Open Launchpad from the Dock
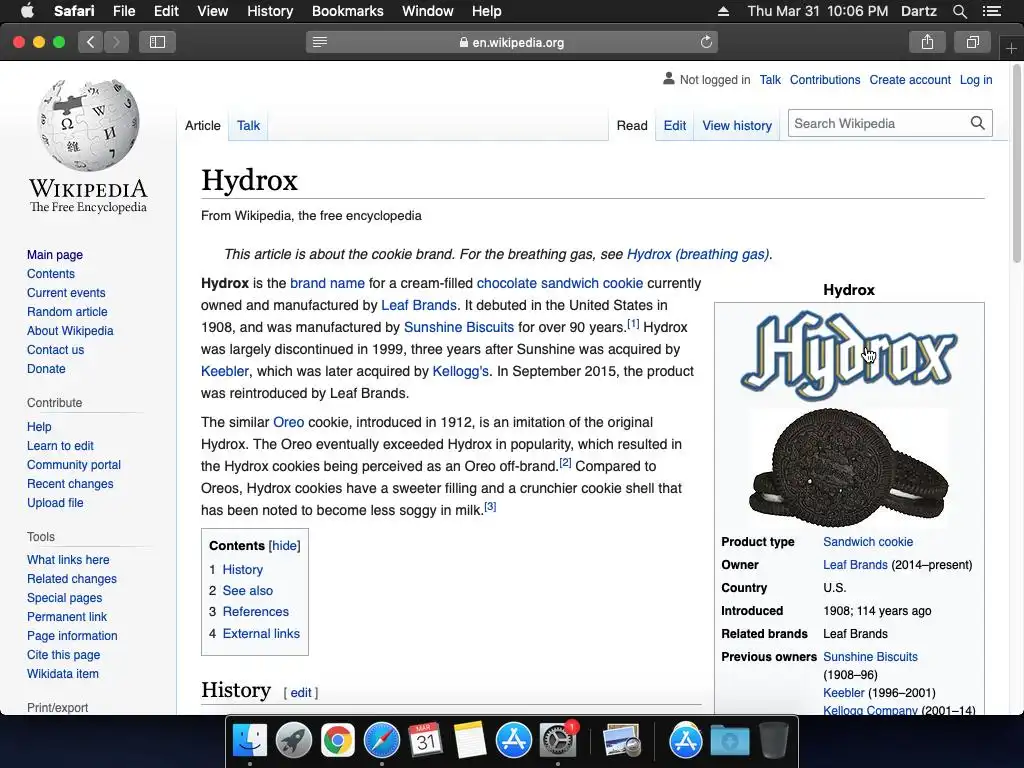Screen dimensions: 1024x768 pos(293,741)
